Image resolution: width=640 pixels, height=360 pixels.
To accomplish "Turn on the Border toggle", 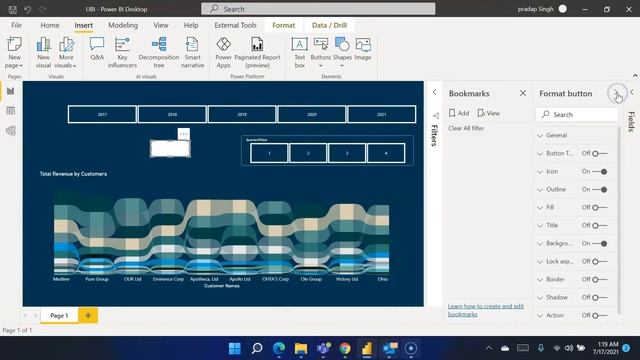I will click(600, 280).
